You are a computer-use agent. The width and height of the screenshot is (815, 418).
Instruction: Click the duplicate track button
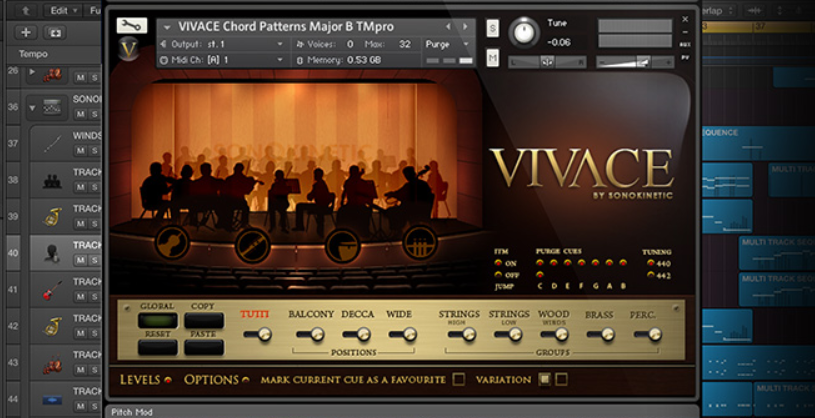[55, 32]
